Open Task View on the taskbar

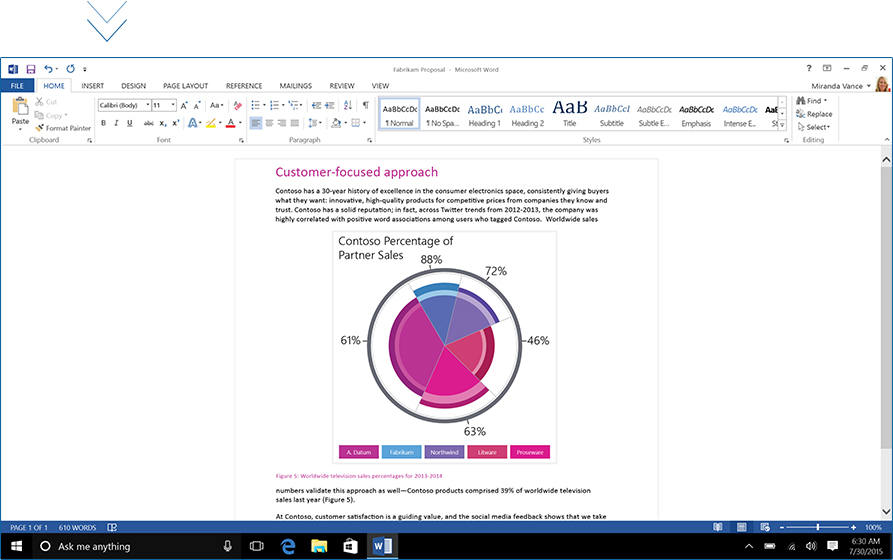coord(257,546)
